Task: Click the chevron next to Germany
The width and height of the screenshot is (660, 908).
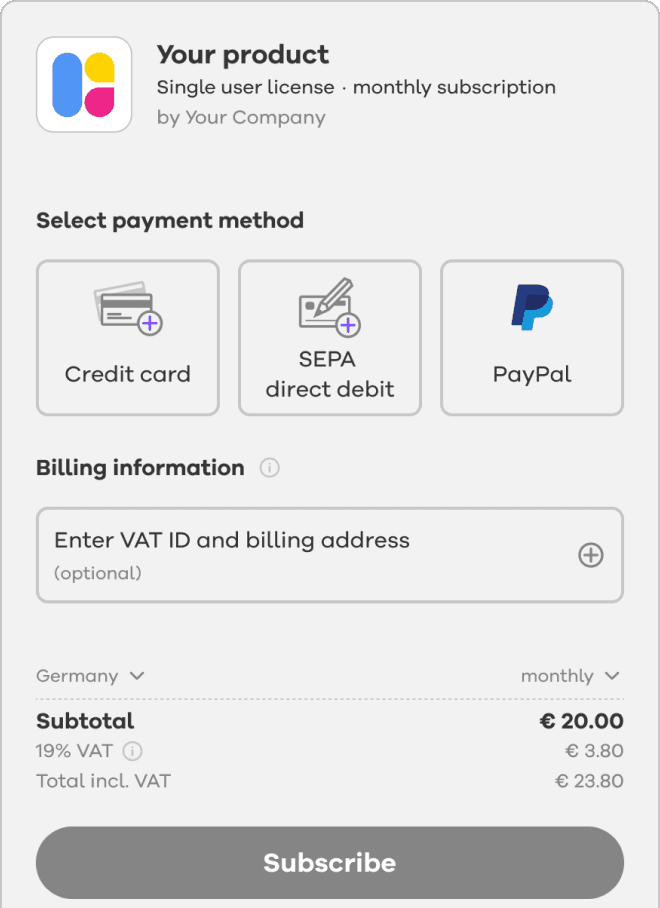Action: (x=137, y=676)
